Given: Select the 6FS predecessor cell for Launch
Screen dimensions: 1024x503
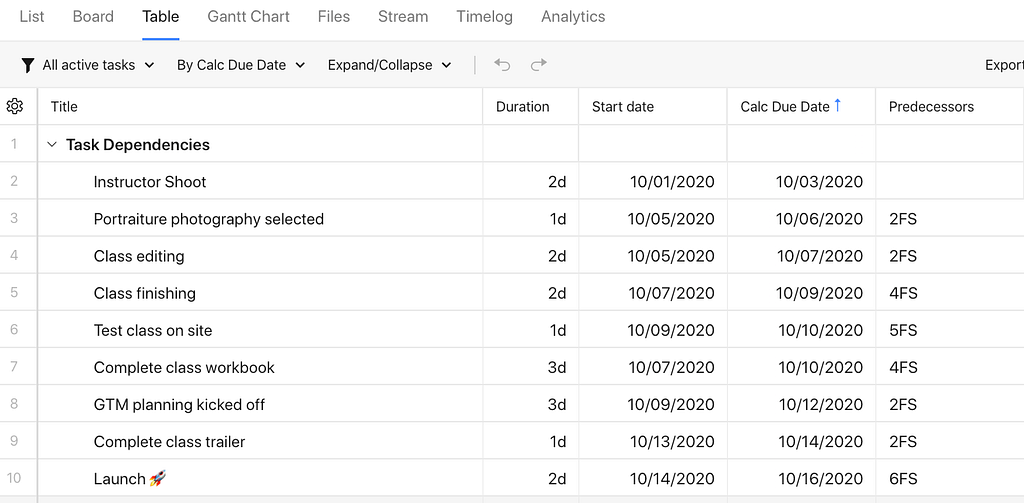Looking at the screenshot, I should pos(903,479).
